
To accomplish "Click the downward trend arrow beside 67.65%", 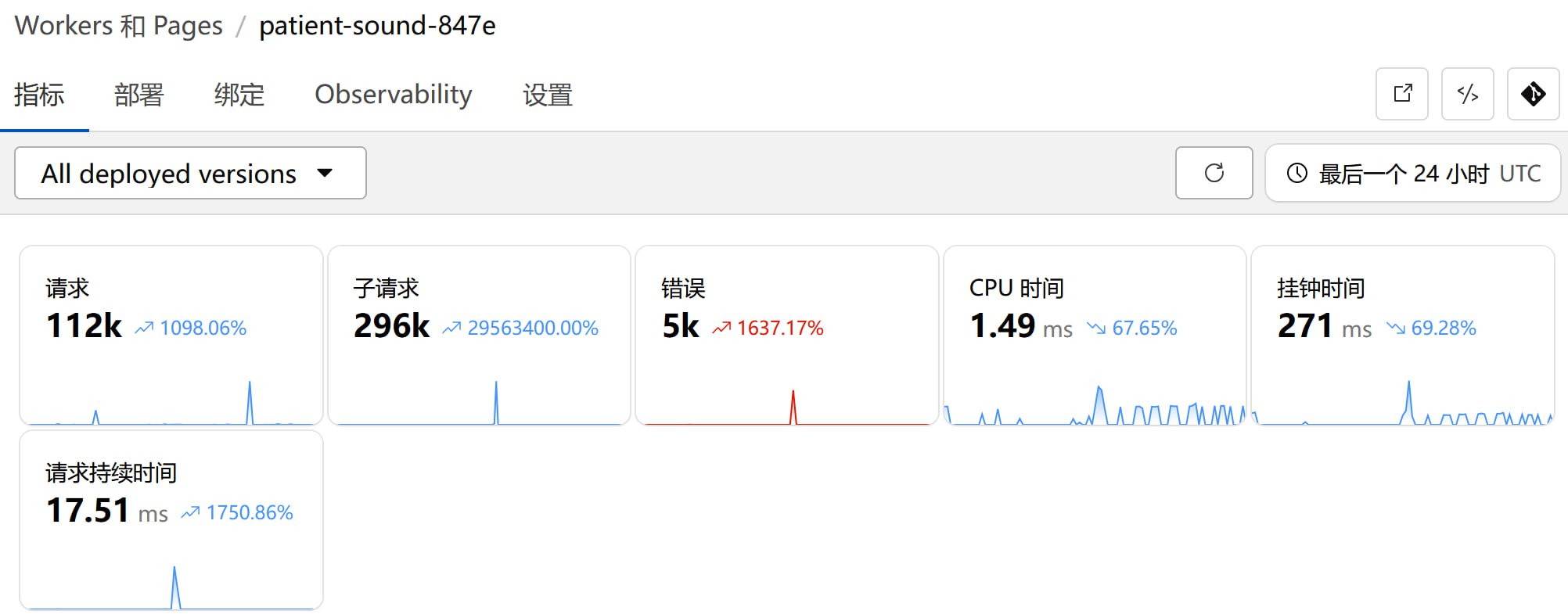I will tap(1095, 329).
